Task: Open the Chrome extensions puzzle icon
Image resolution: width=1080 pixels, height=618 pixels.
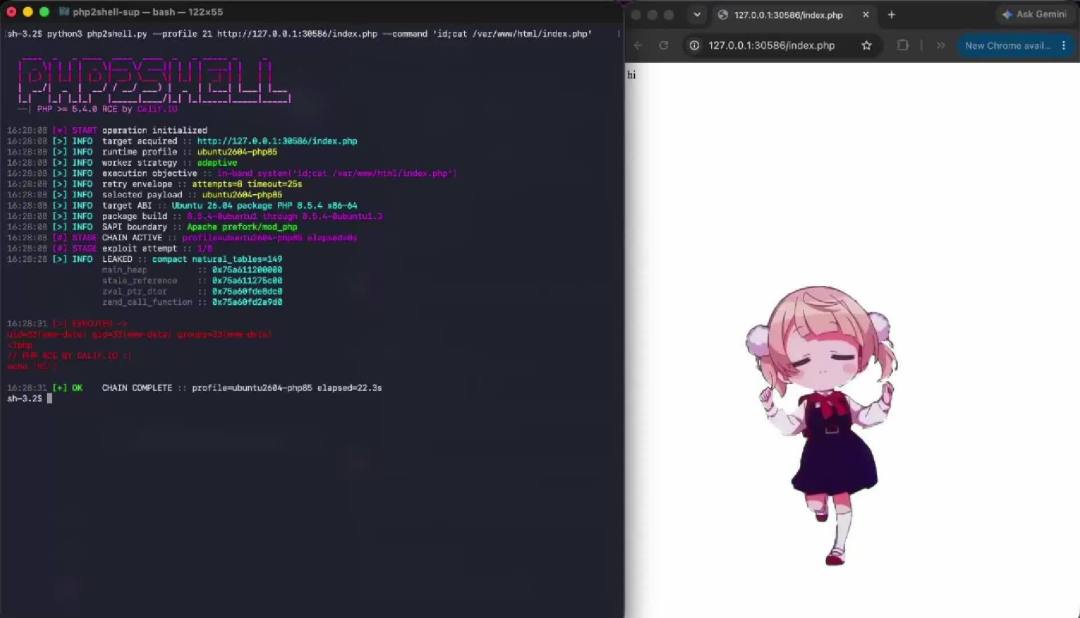Action: point(902,45)
